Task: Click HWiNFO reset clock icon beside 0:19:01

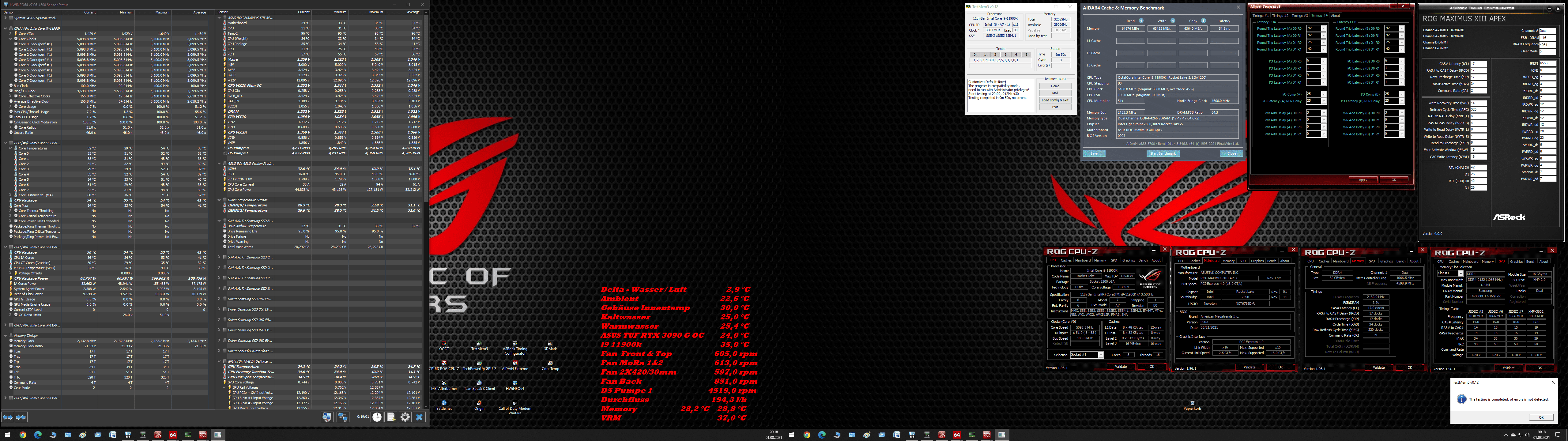Action: [x=377, y=417]
